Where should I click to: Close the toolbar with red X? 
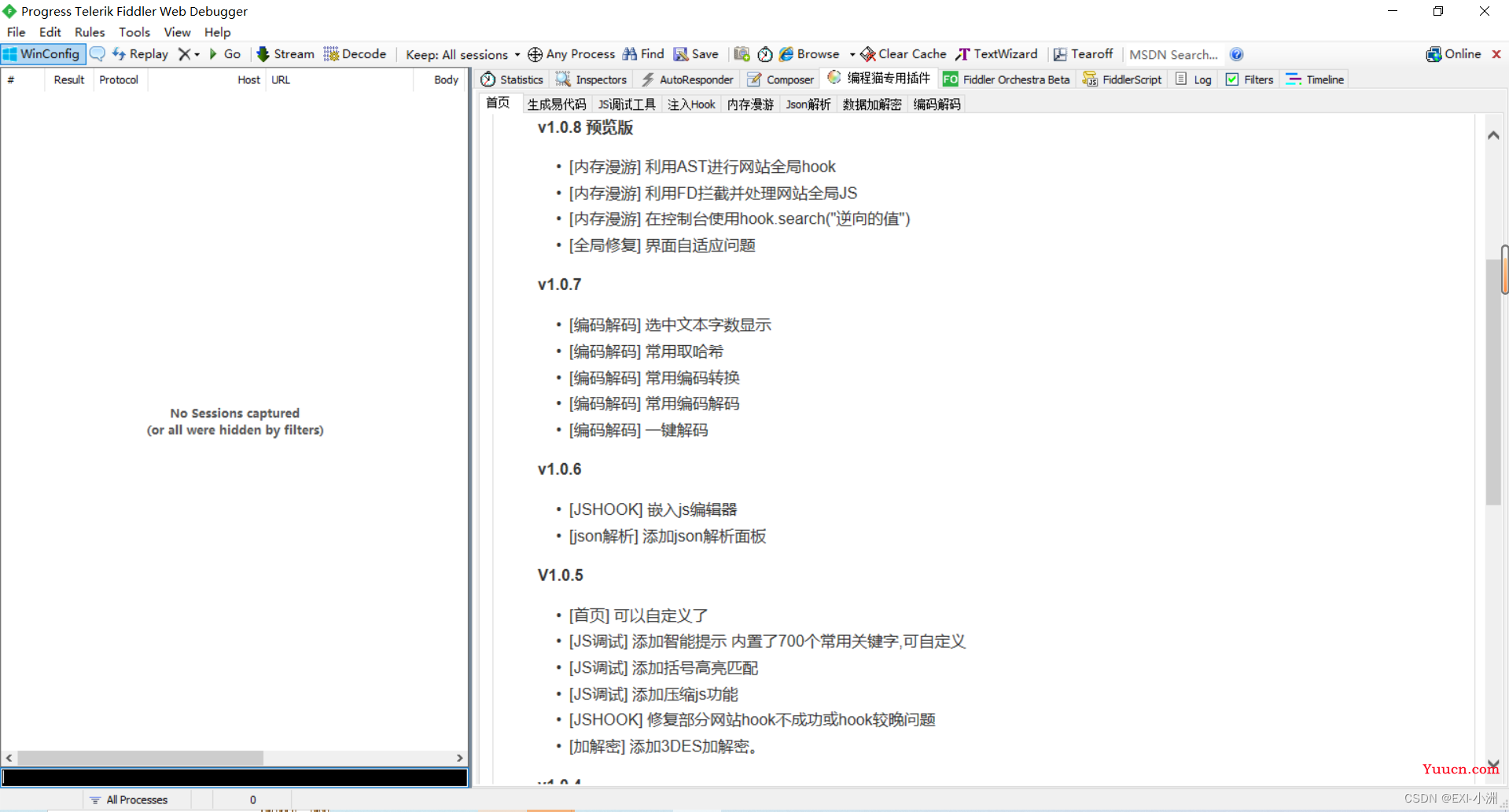(1496, 54)
